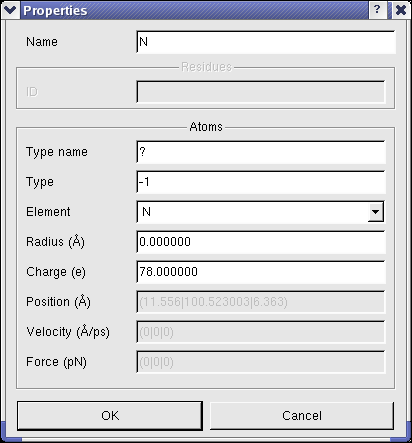Click the Type field containing -1

click(x=261, y=182)
